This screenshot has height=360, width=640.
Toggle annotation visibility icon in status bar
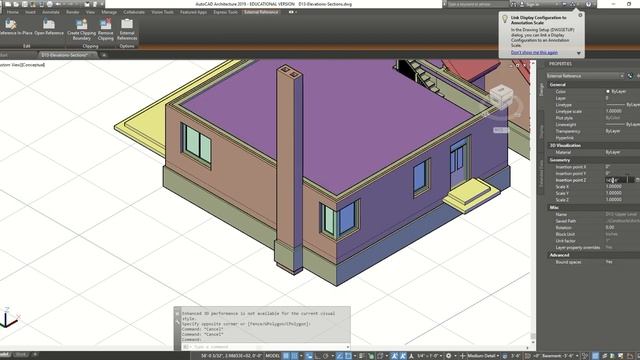click(394, 356)
